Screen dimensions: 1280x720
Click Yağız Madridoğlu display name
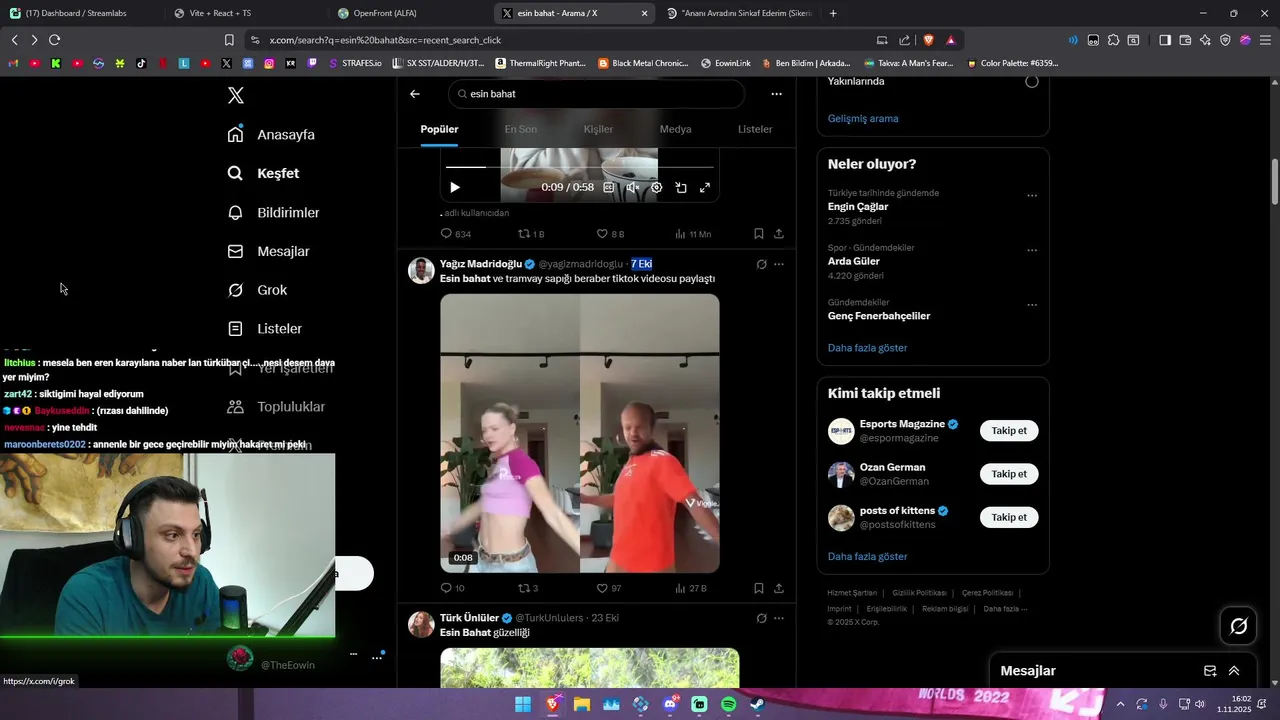tap(481, 264)
